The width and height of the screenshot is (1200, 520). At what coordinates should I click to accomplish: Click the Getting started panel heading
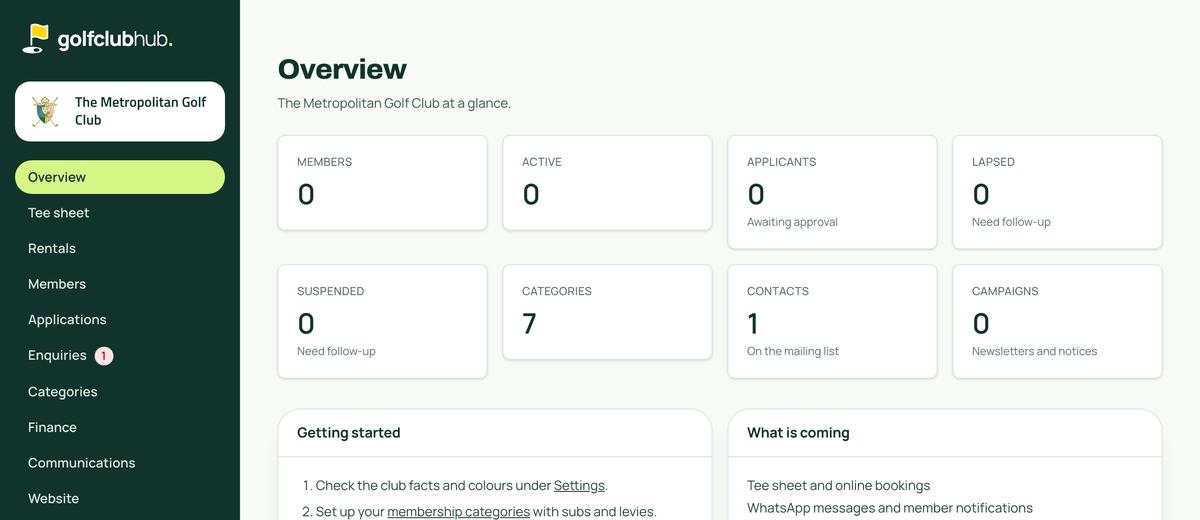tap(348, 433)
